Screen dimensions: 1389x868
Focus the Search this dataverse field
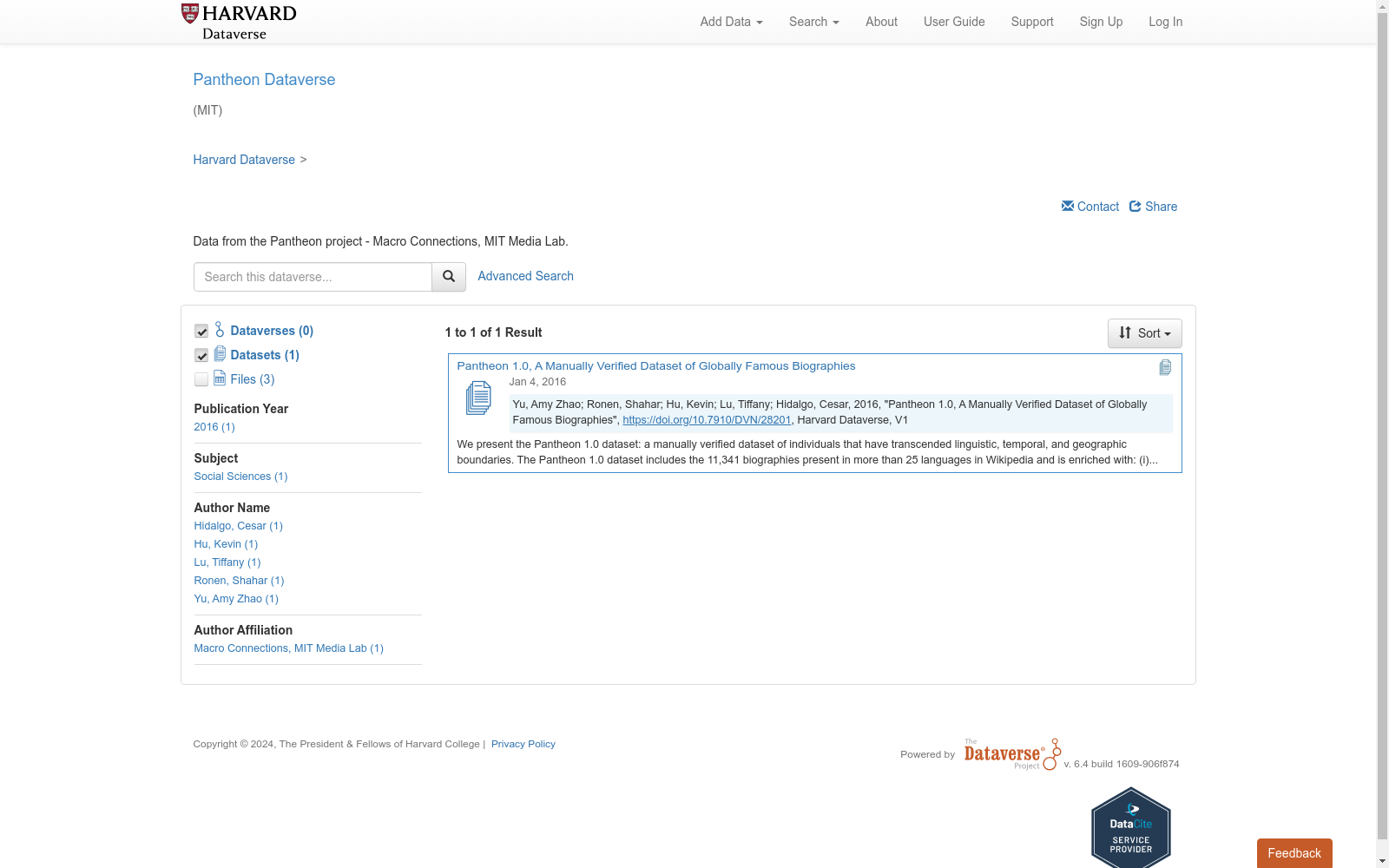click(x=313, y=277)
